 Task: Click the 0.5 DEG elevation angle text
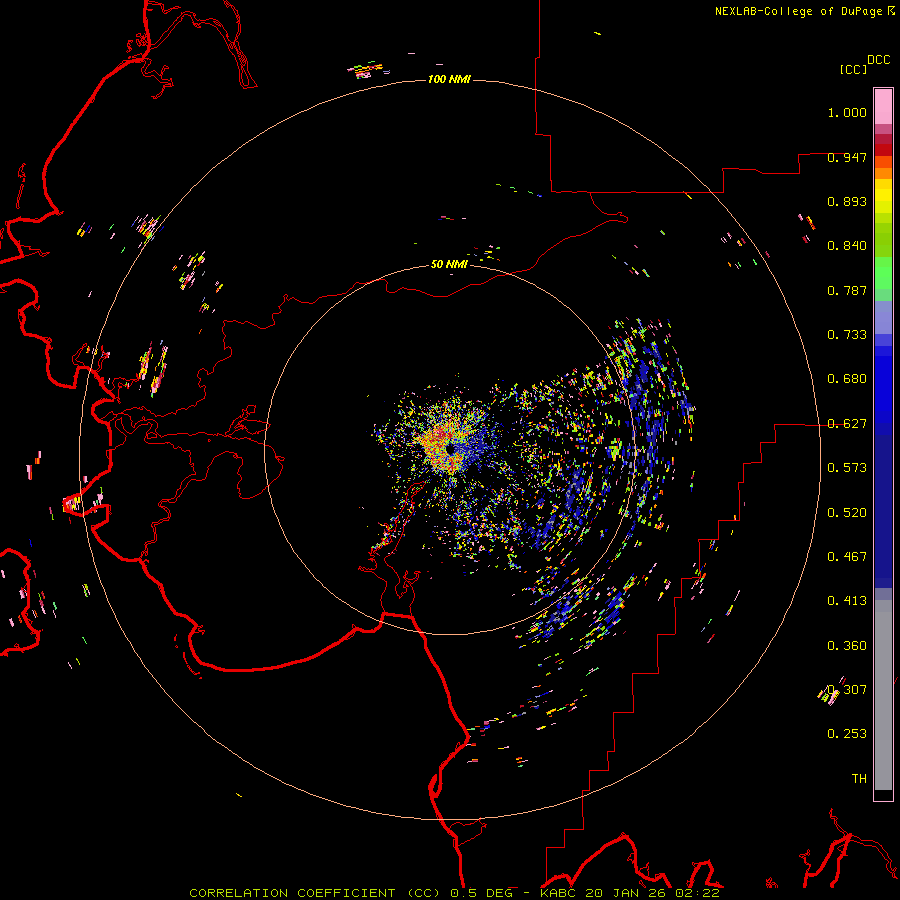coord(481,893)
